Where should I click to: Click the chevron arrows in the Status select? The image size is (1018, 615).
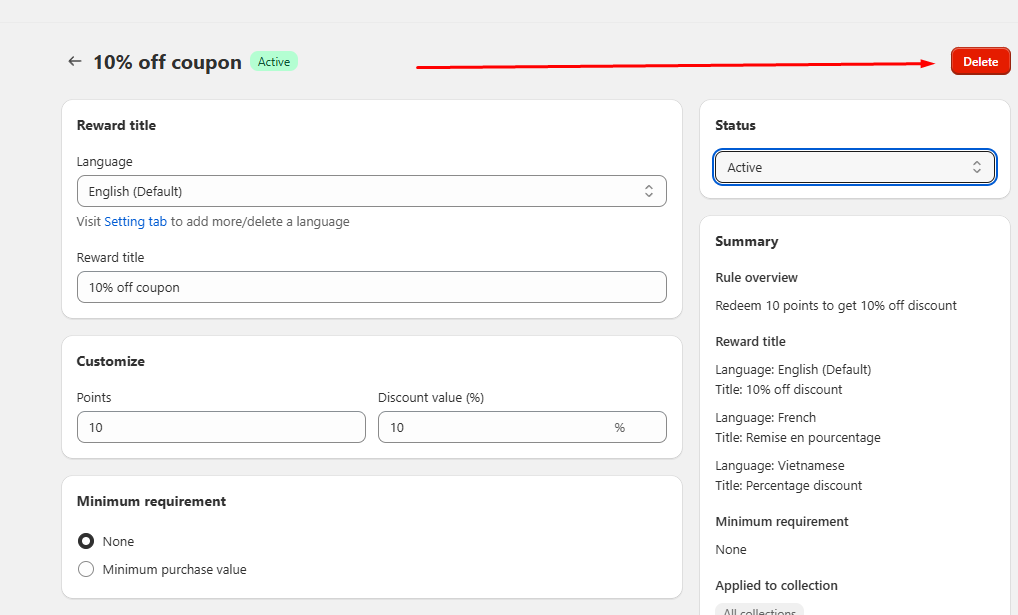coord(976,168)
